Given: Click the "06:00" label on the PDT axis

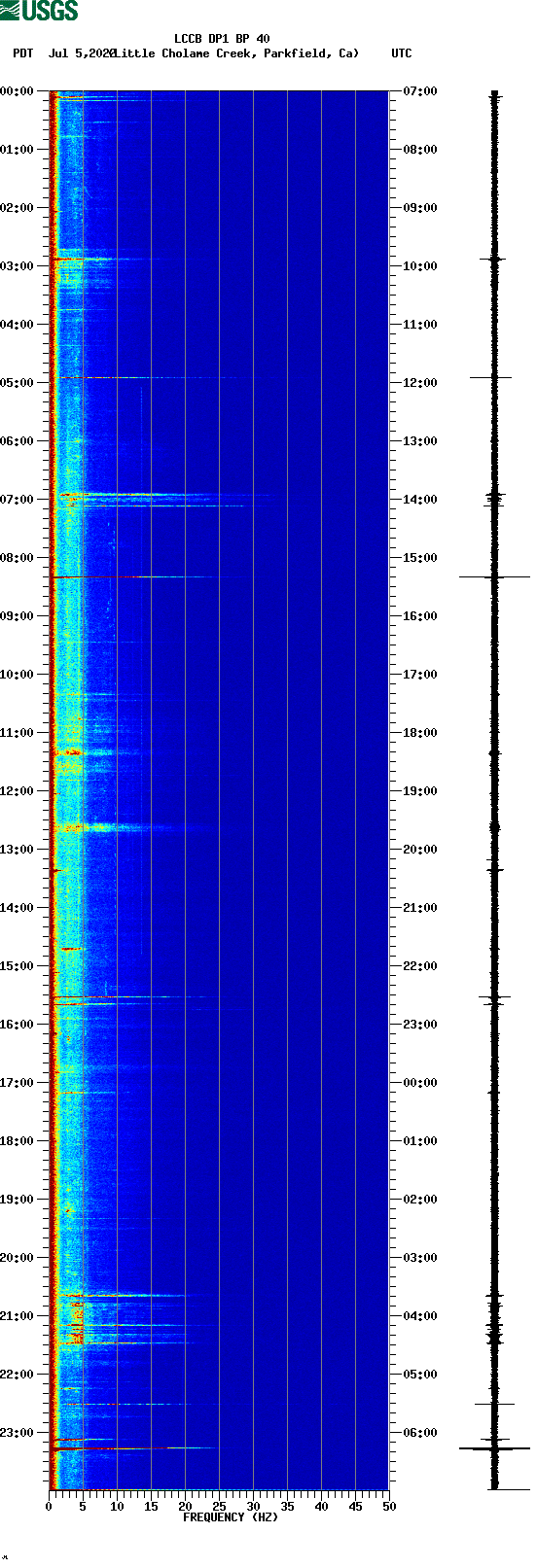Looking at the screenshot, I should point(17,441).
